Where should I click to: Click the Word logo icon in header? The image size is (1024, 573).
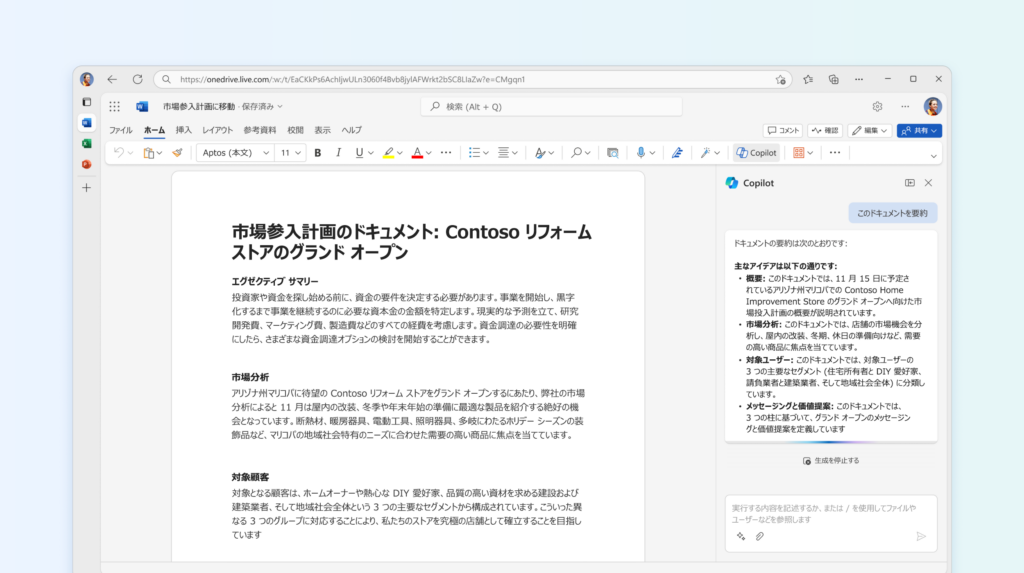pos(142,106)
